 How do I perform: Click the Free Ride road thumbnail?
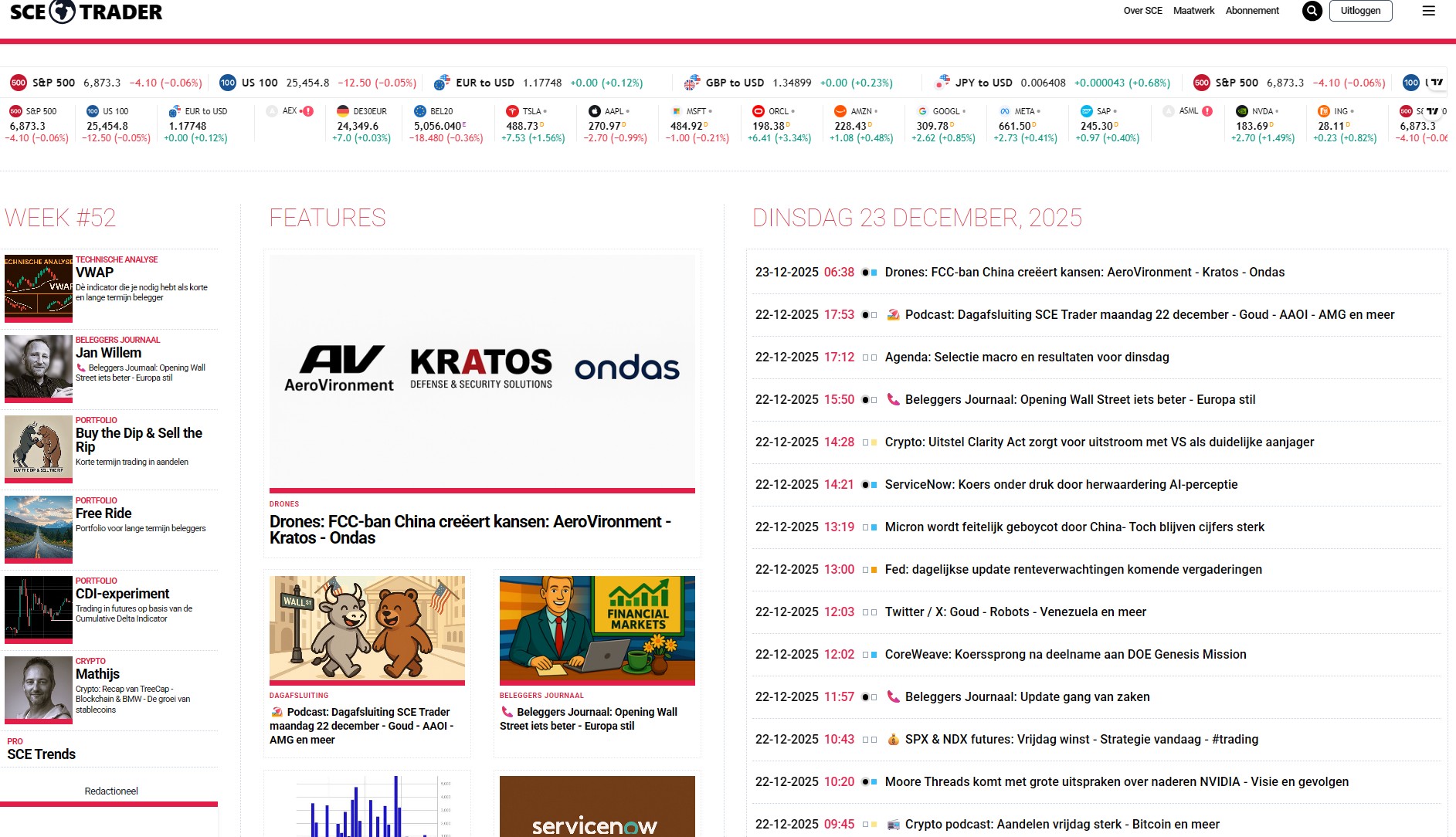(39, 527)
